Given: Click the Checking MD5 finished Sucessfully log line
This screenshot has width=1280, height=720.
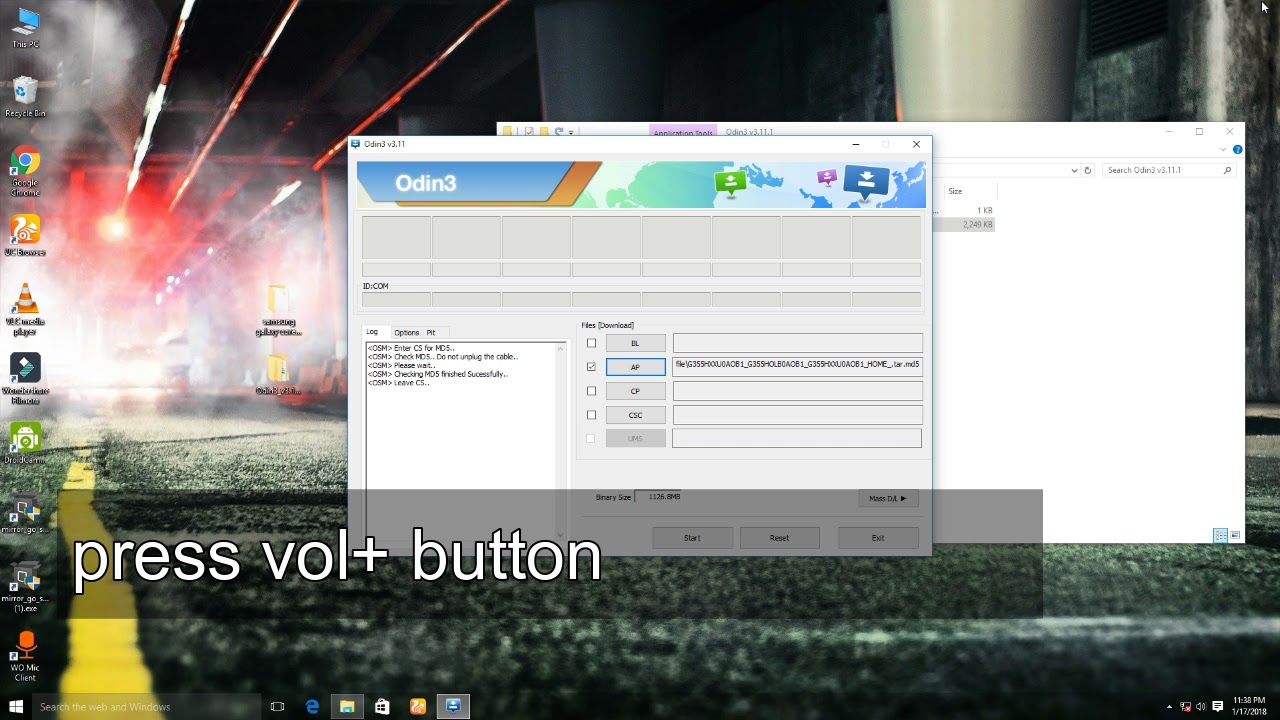Looking at the screenshot, I should click(438, 374).
